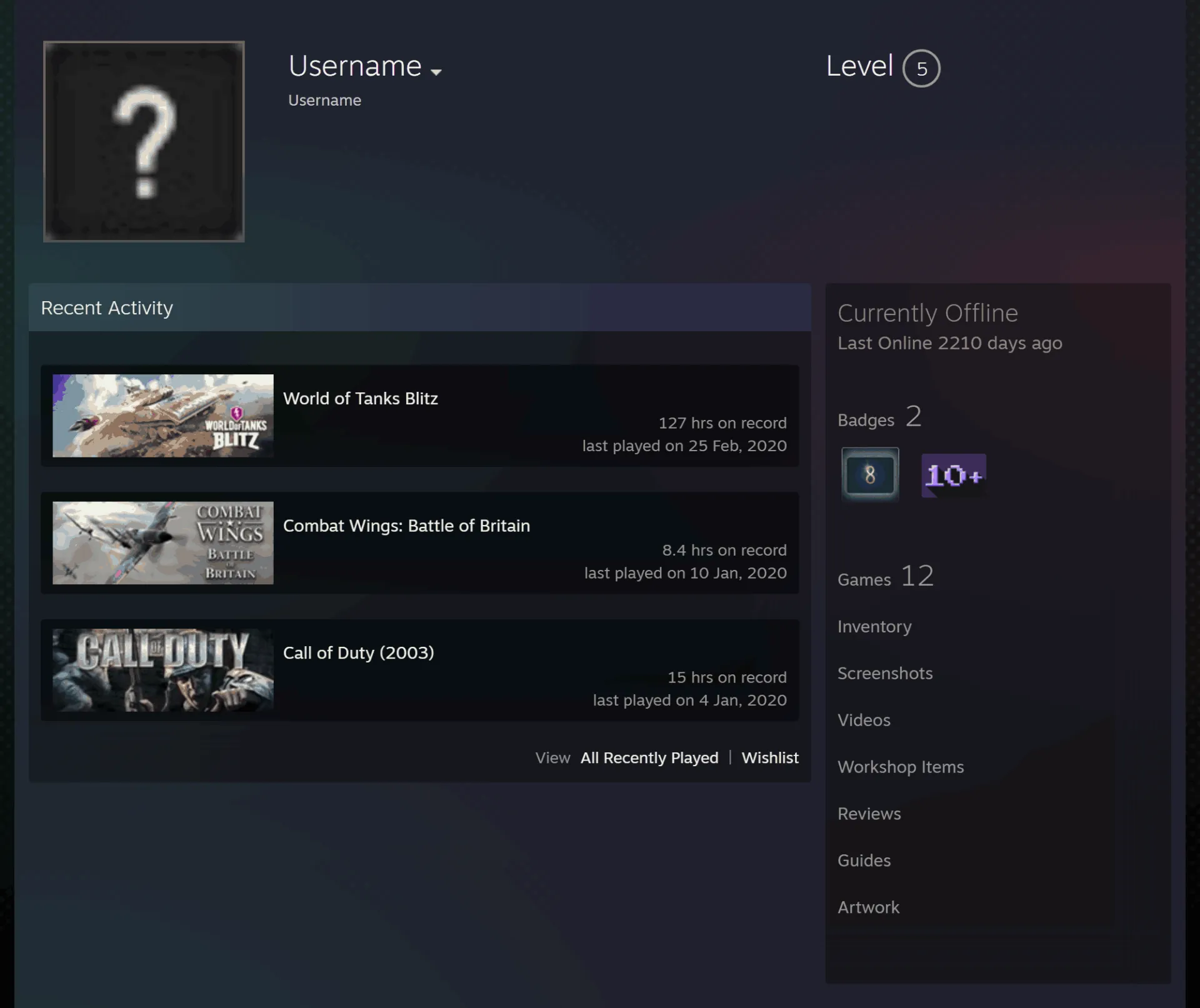This screenshot has width=1200, height=1008.
Task: Open the Artwork section
Action: point(868,907)
